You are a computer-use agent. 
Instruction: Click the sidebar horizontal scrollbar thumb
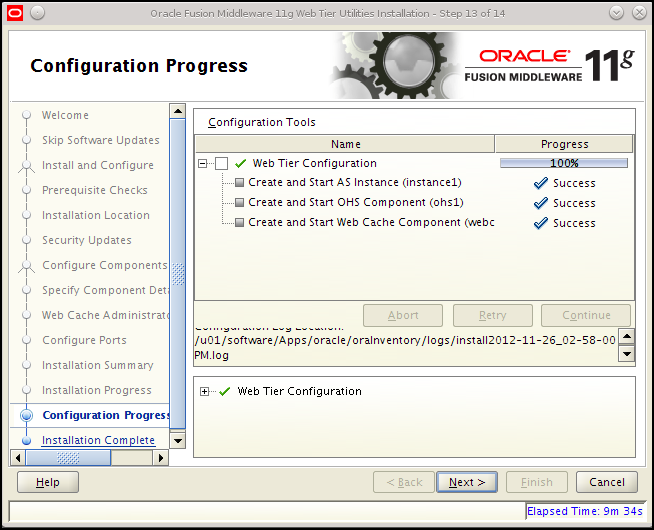tap(68, 458)
